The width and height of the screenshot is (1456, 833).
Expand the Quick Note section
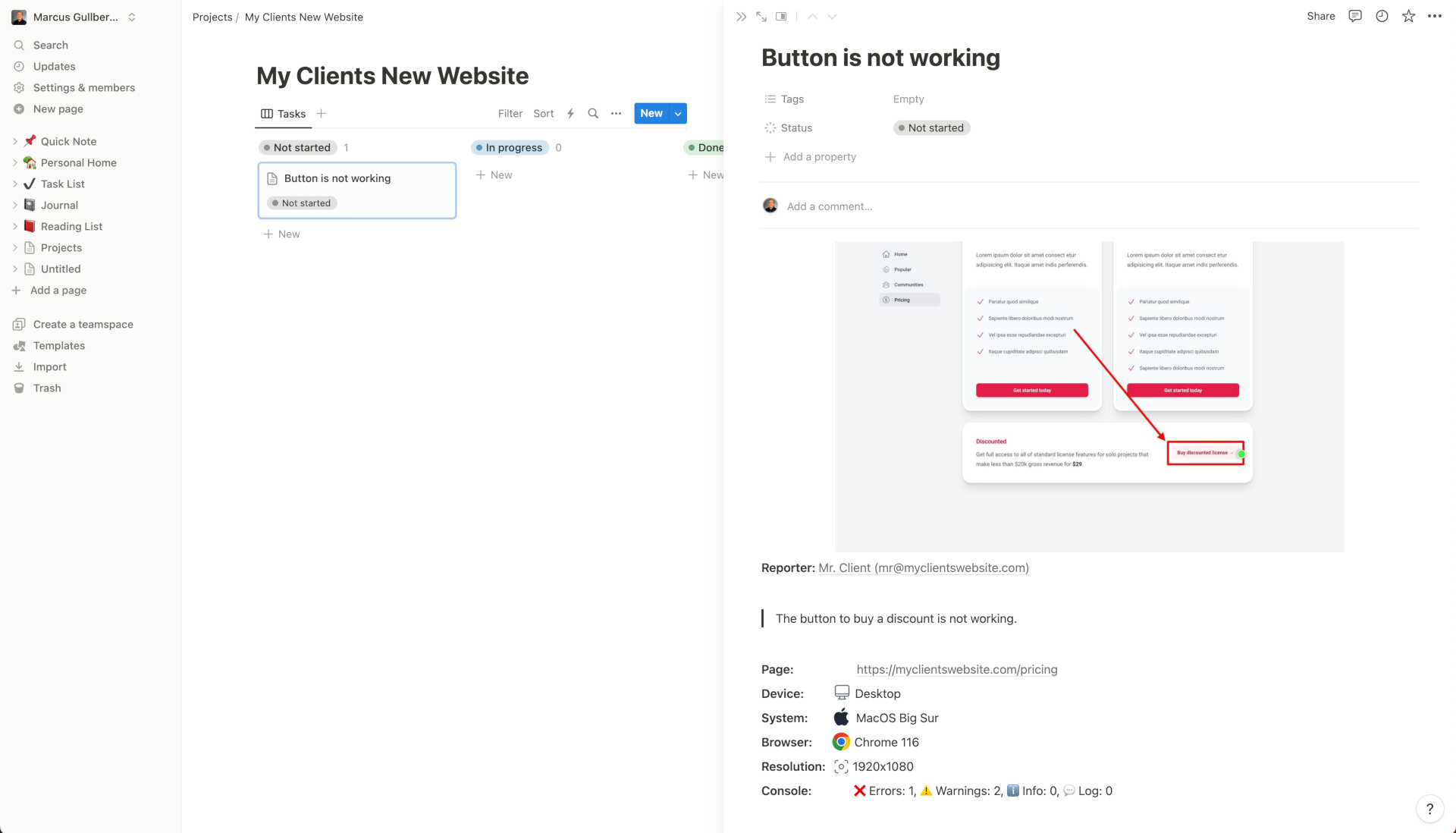click(15, 141)
